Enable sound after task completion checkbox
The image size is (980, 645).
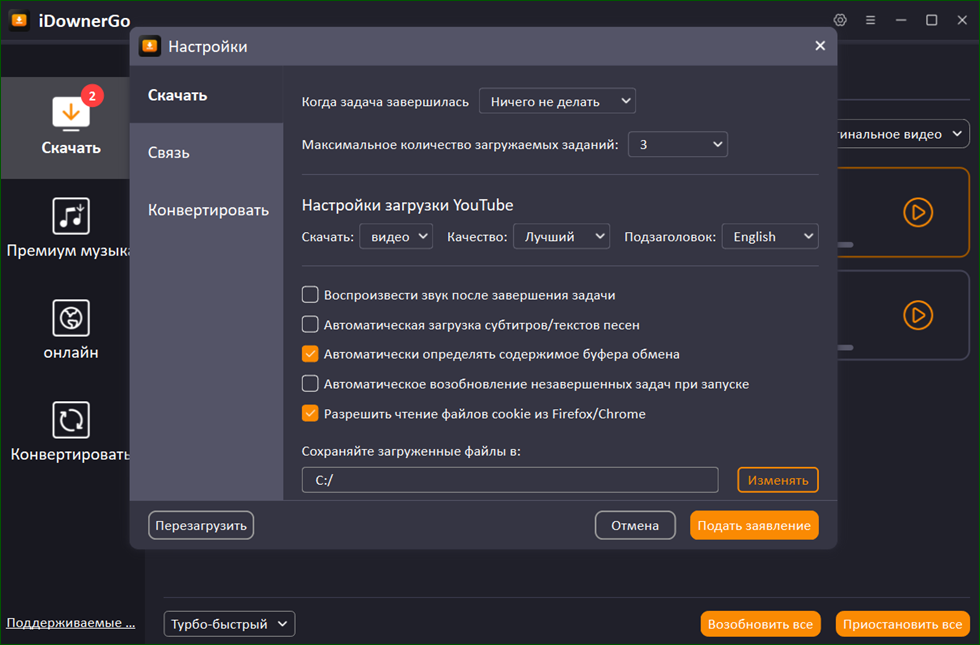(x=310, y=294)
